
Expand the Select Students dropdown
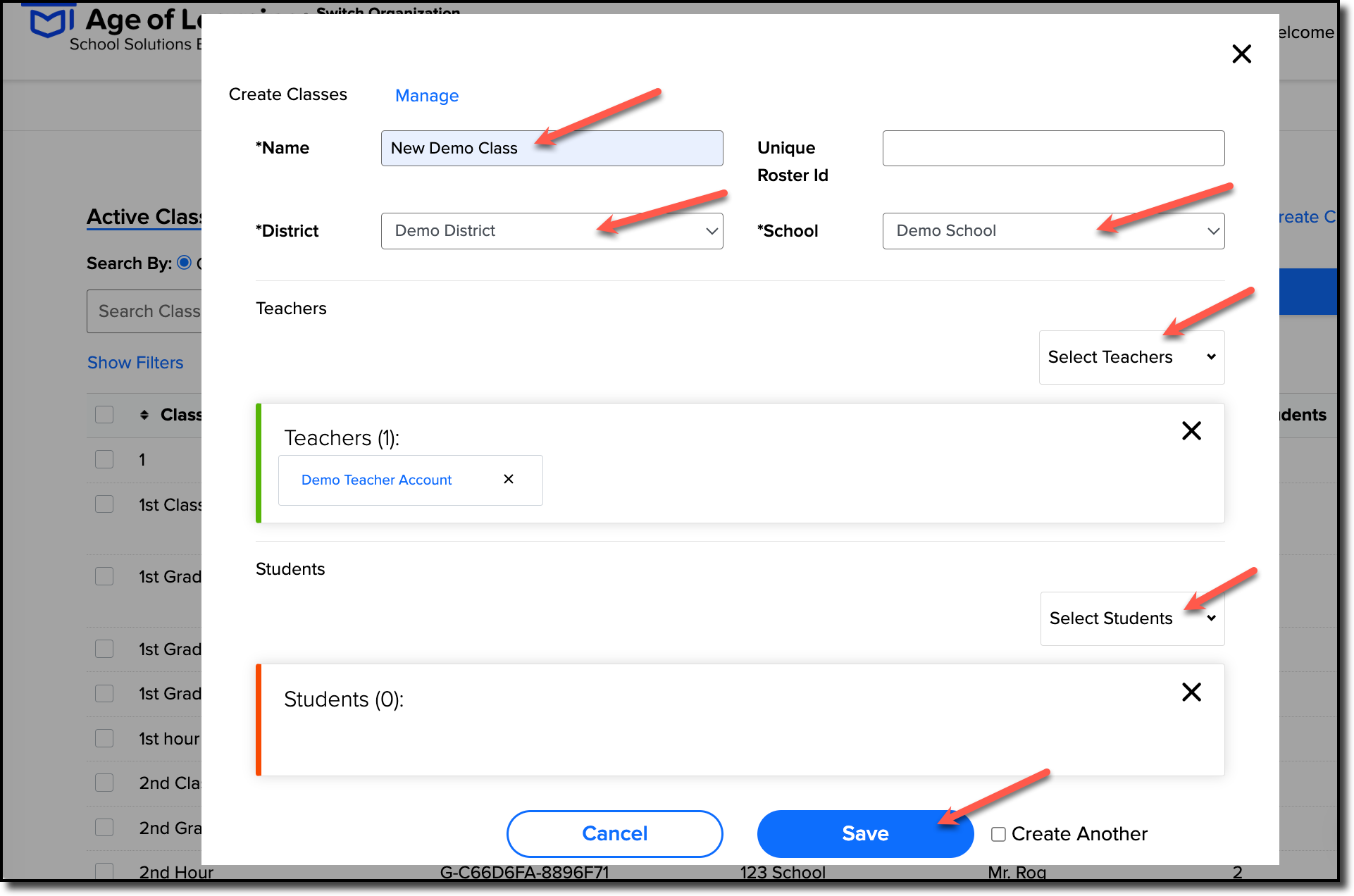click(x=1132, y=618)
